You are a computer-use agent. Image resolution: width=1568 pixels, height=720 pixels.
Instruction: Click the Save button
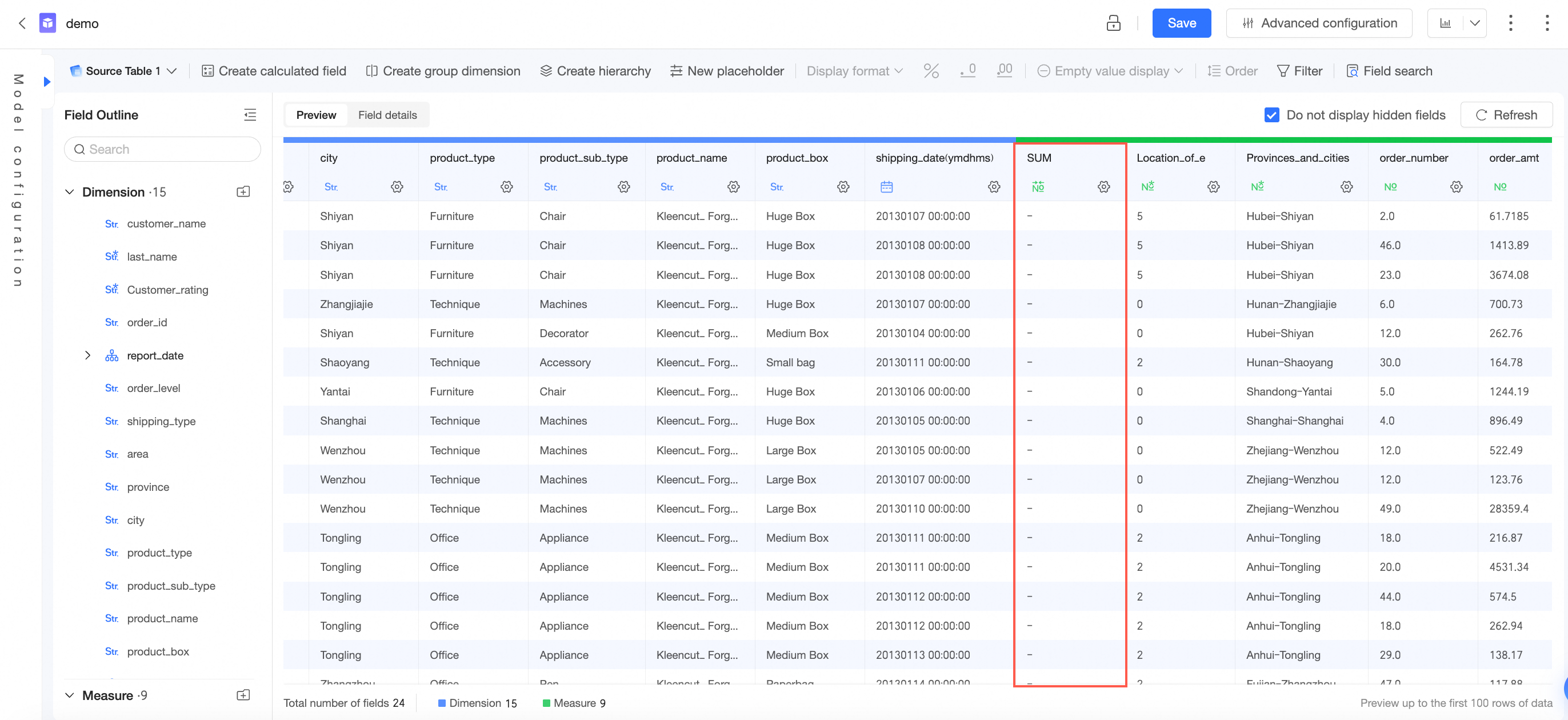coord(1181,23)
